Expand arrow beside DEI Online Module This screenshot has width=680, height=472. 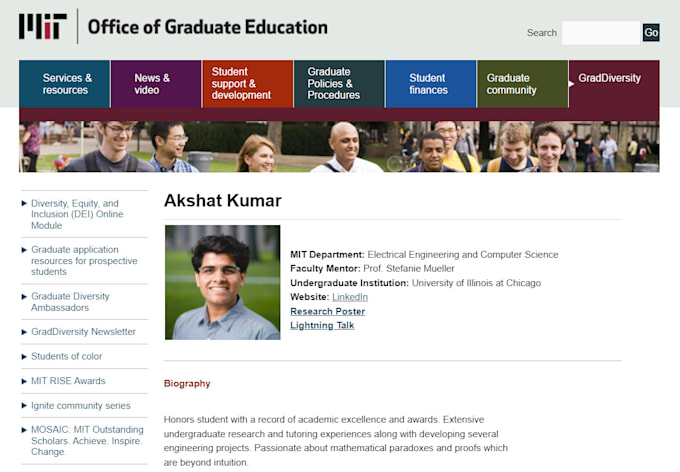24,203
